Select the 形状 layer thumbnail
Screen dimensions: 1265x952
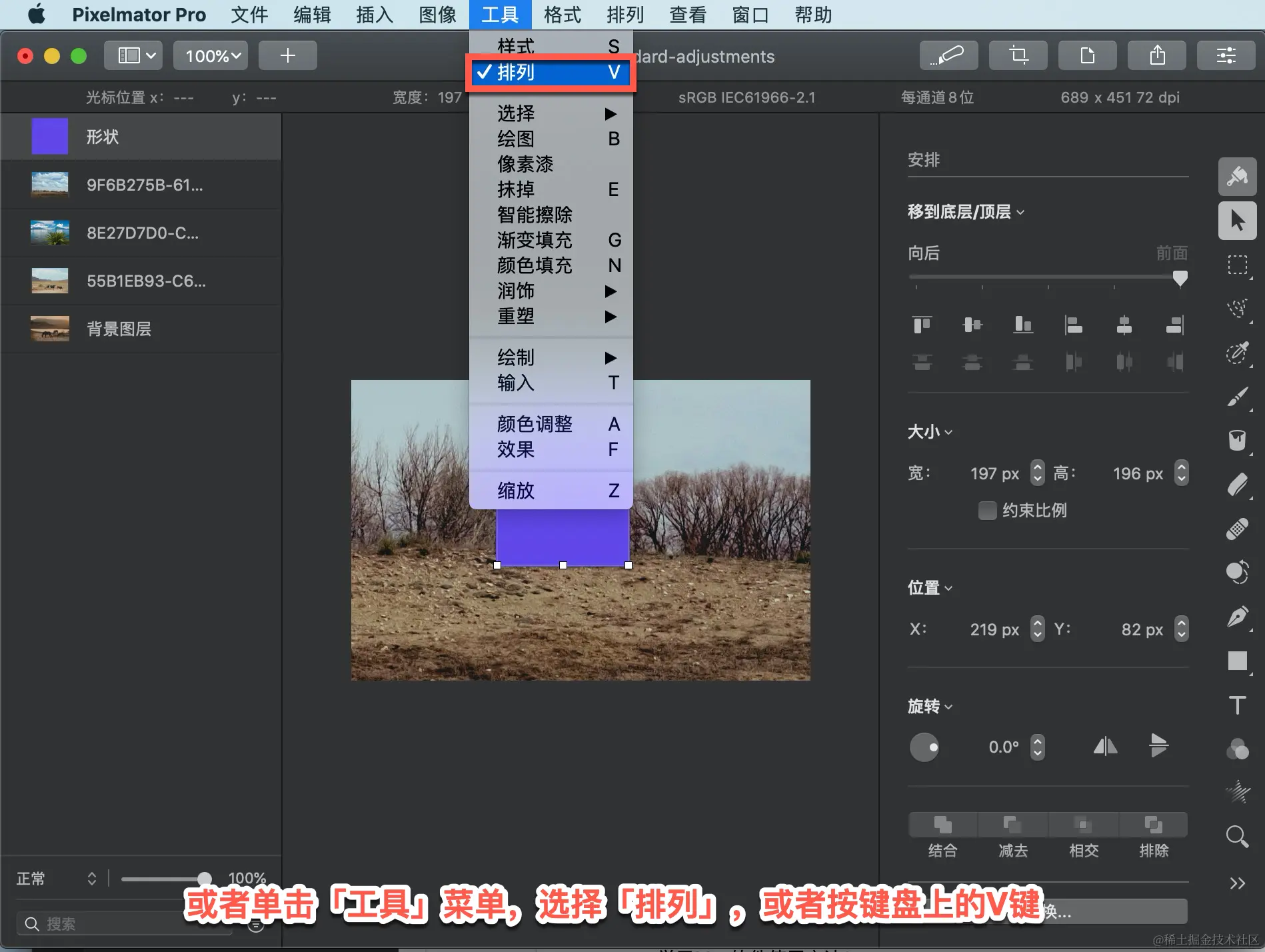click(50, 137)
